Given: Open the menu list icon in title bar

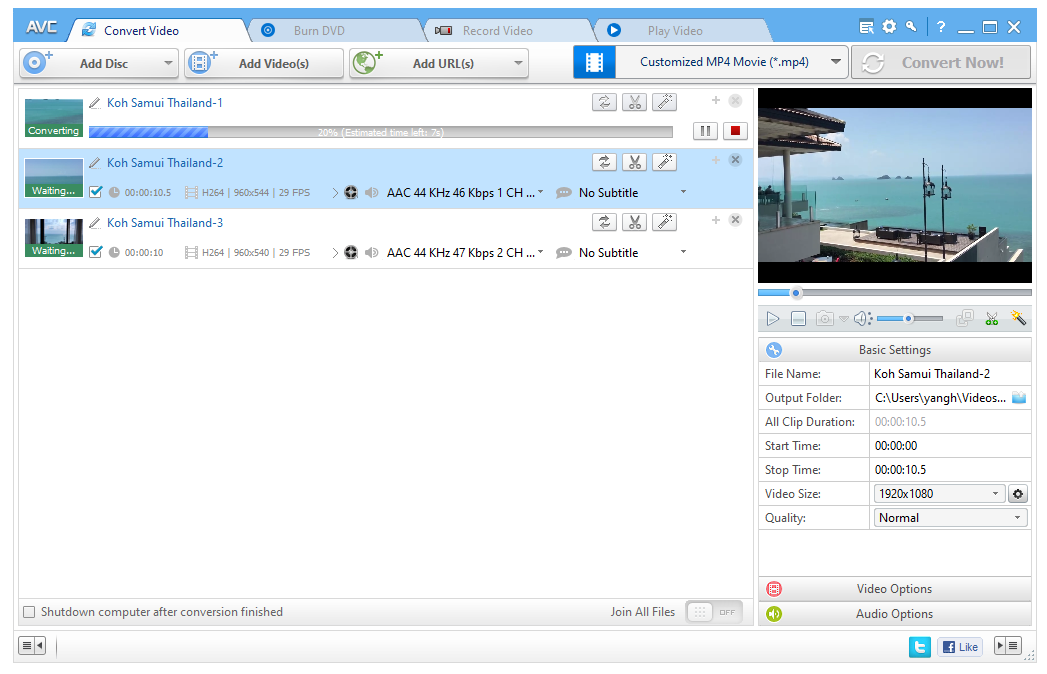Looking at the screenshot, I should (866, 27).
